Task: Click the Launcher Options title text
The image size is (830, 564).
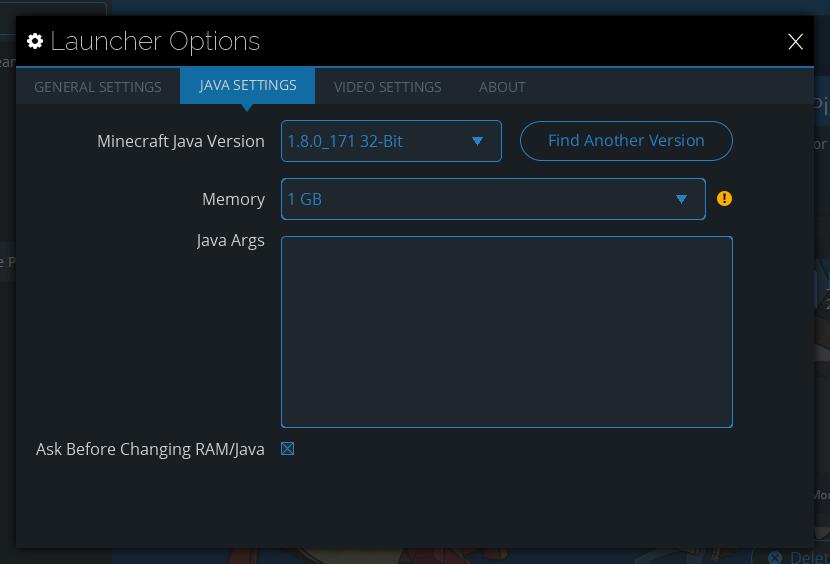Action: tap(155, 41)
